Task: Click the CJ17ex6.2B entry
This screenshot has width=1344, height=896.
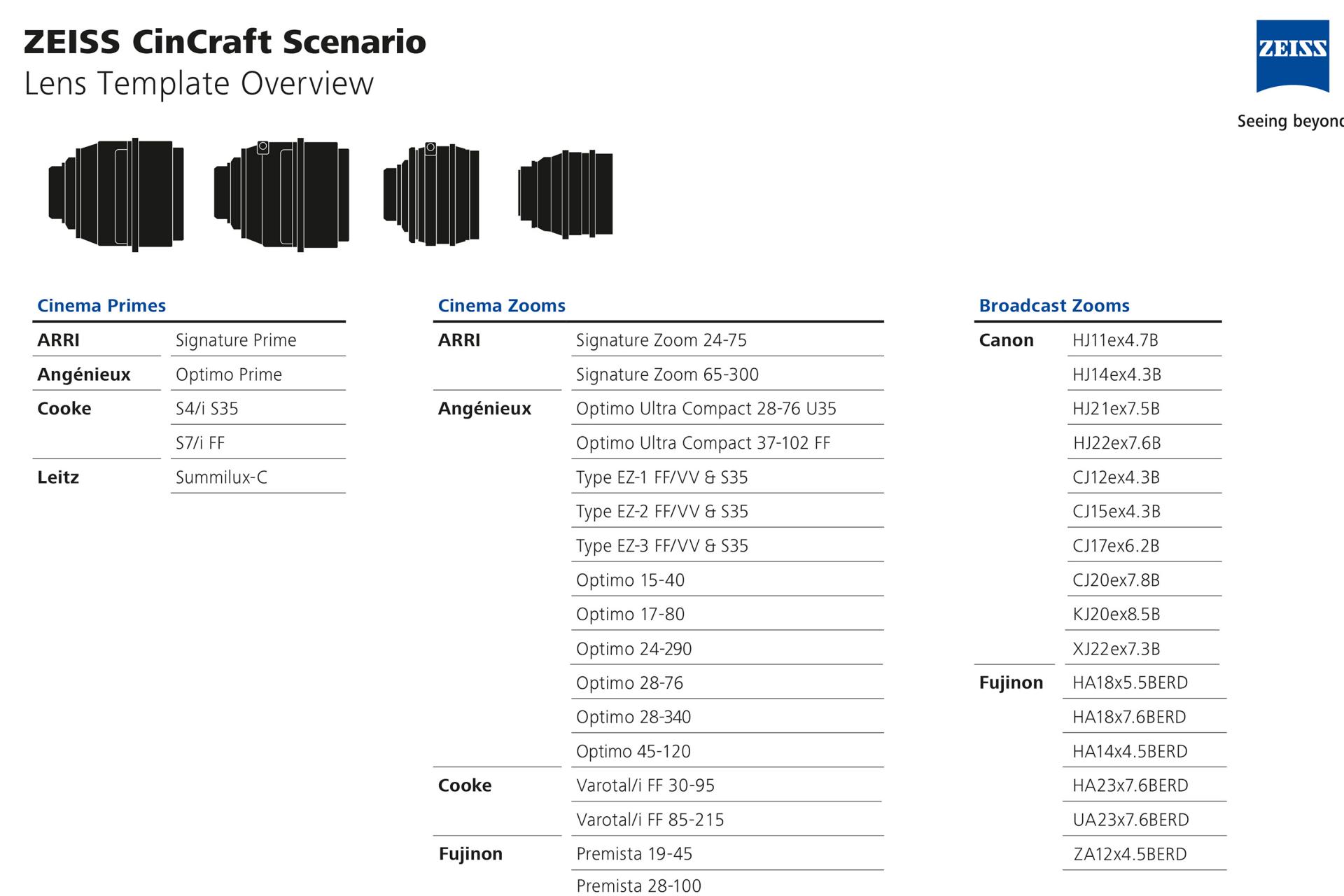Action: click(1116, 547)
